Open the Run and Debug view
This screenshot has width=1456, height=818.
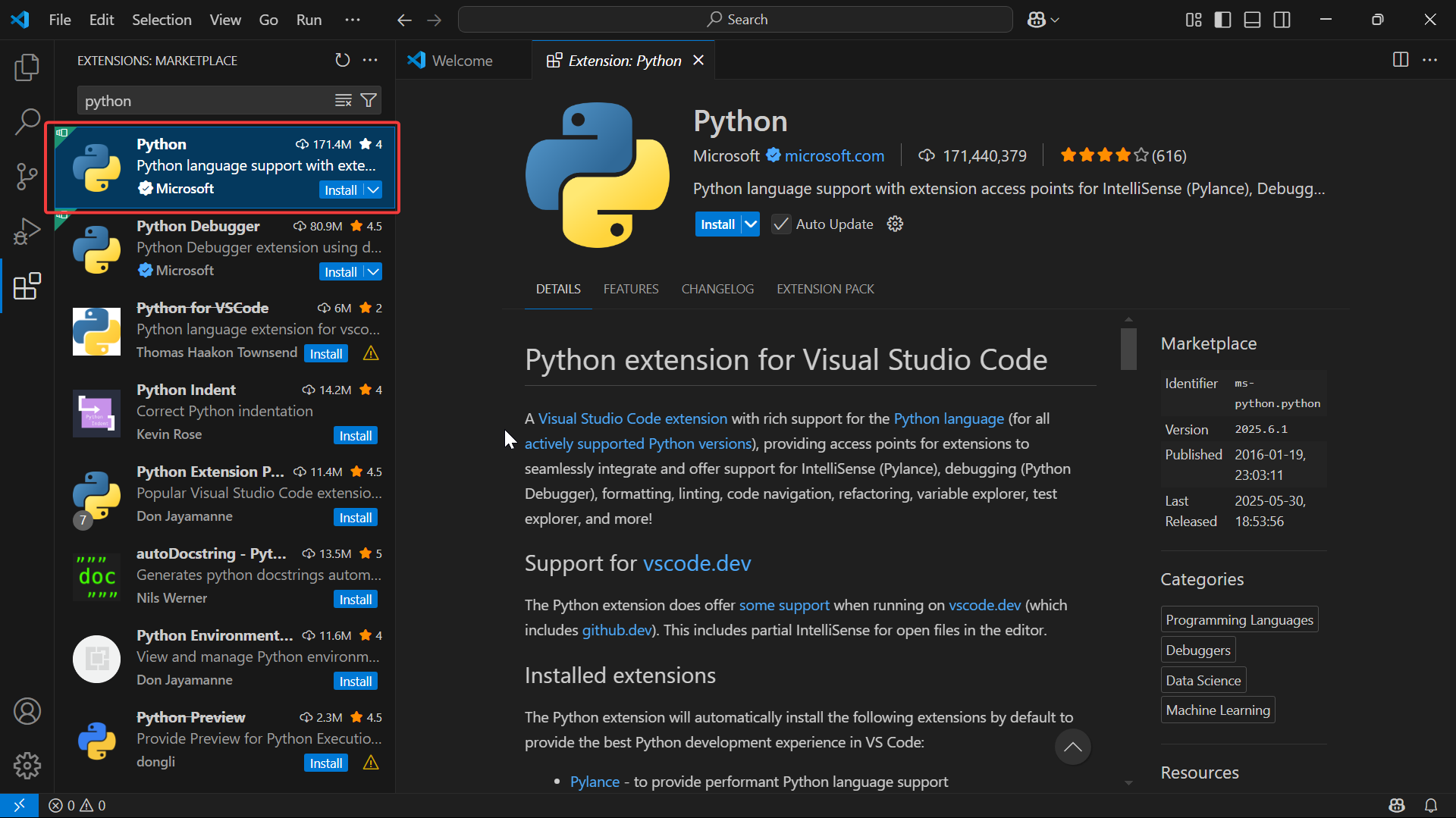pos(27,231)
